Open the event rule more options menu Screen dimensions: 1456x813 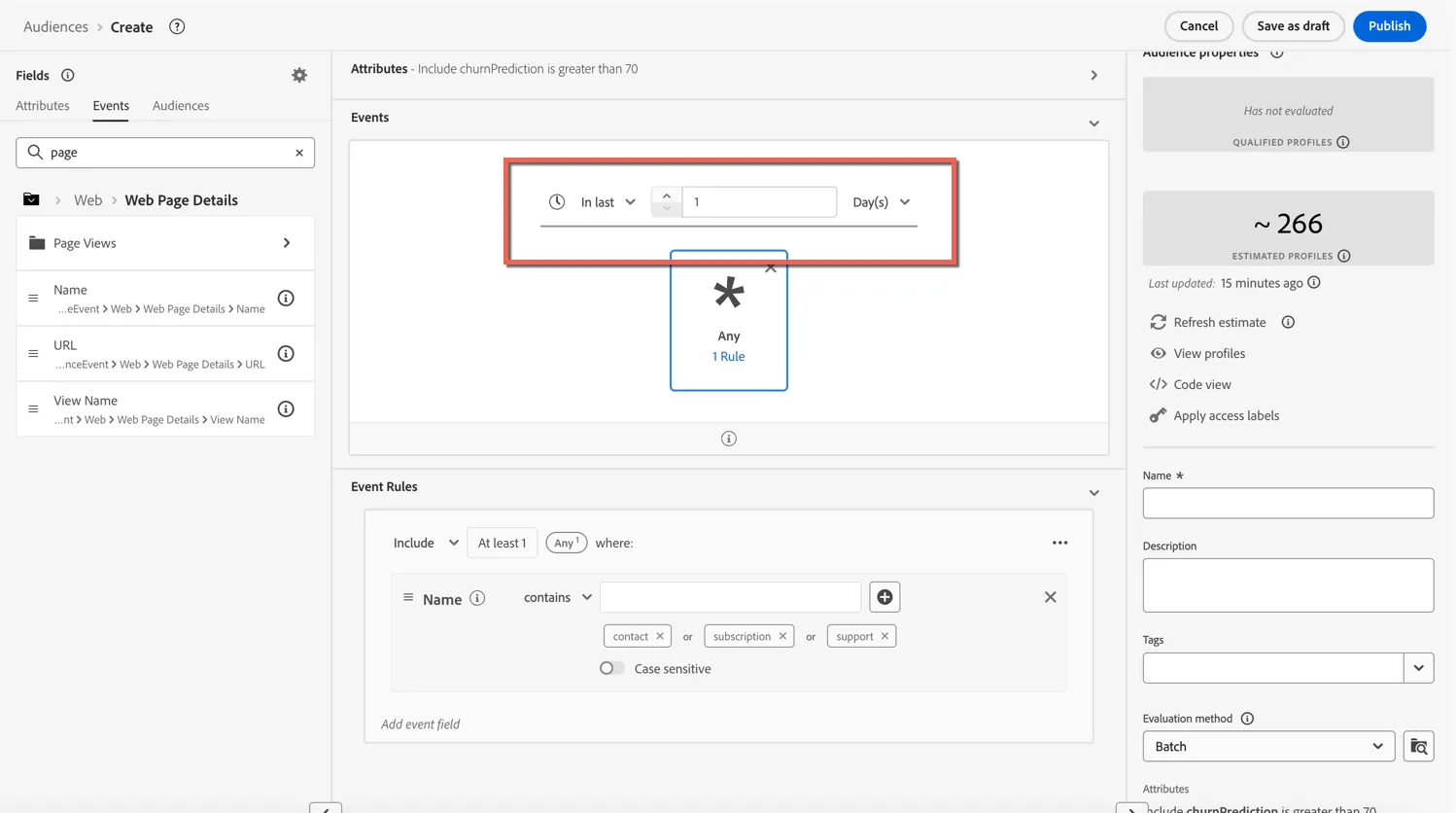click(x=1059, y=543)
